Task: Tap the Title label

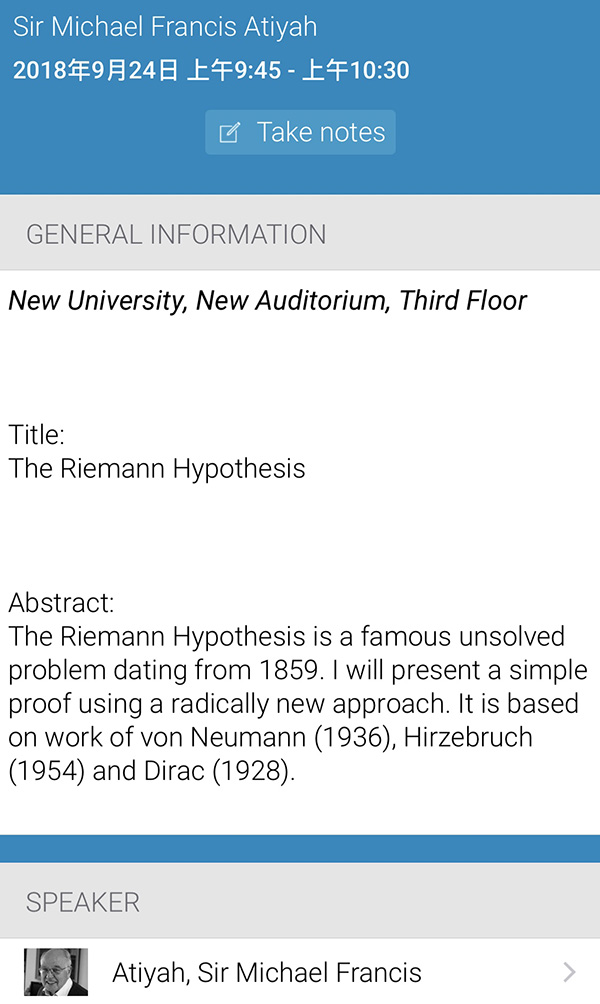Action: pyautogui.click(x=36, y=435)
